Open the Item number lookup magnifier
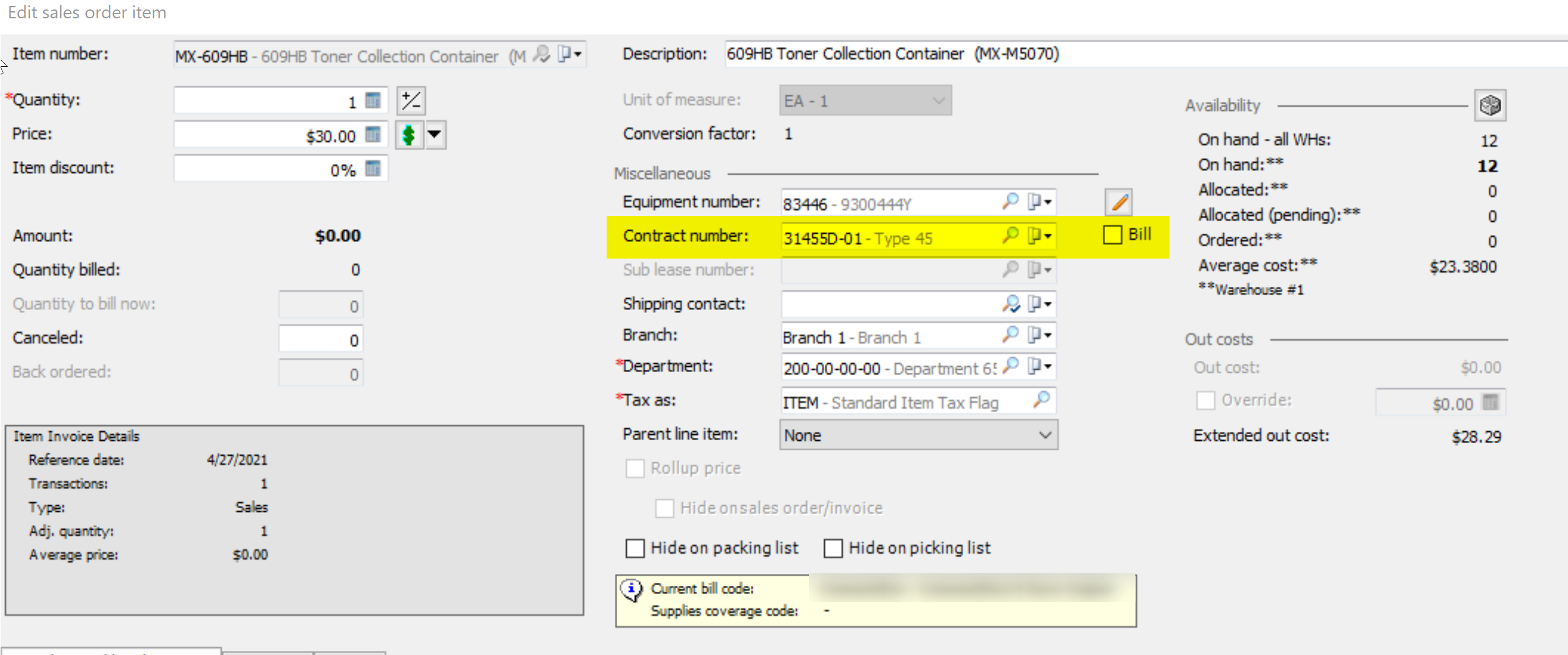The image size is (1568, 655). 542,54
